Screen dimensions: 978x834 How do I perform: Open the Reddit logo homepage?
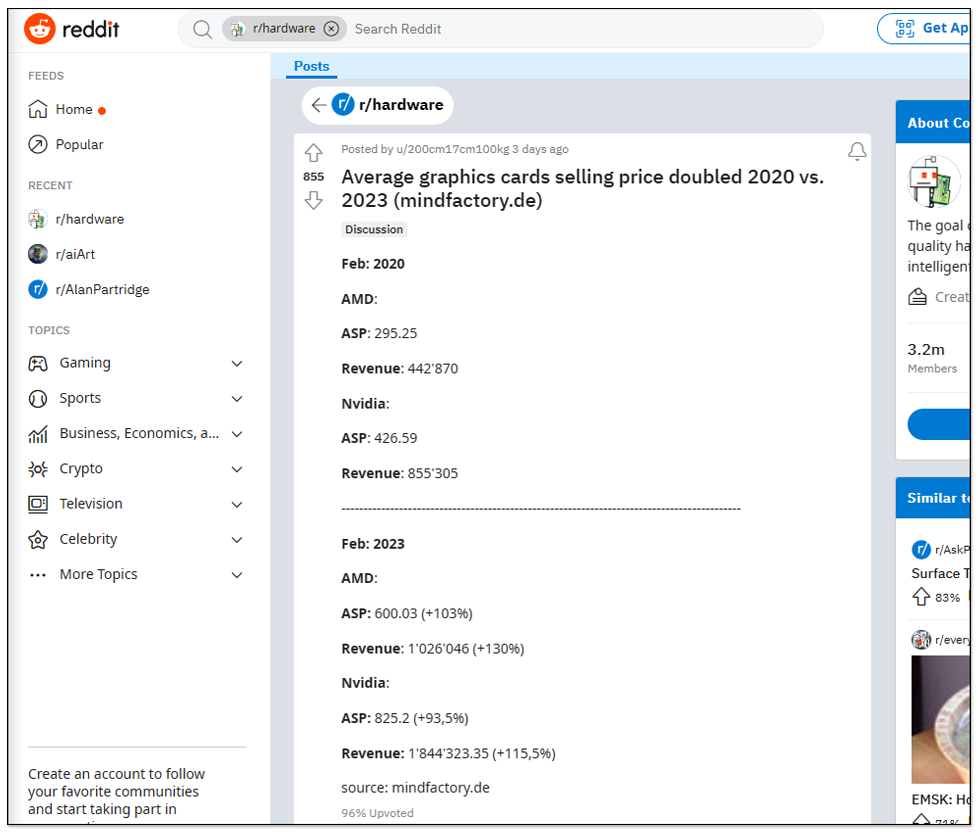(72, 29)
